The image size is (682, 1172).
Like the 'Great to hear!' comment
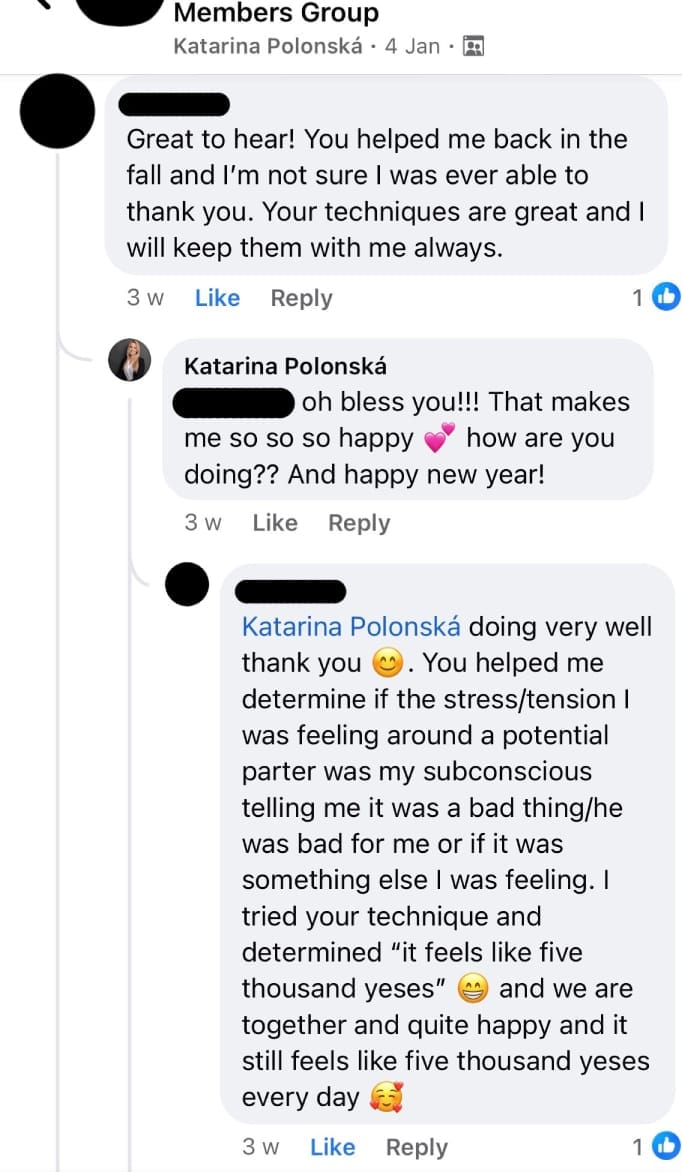[x=217, y=298]
